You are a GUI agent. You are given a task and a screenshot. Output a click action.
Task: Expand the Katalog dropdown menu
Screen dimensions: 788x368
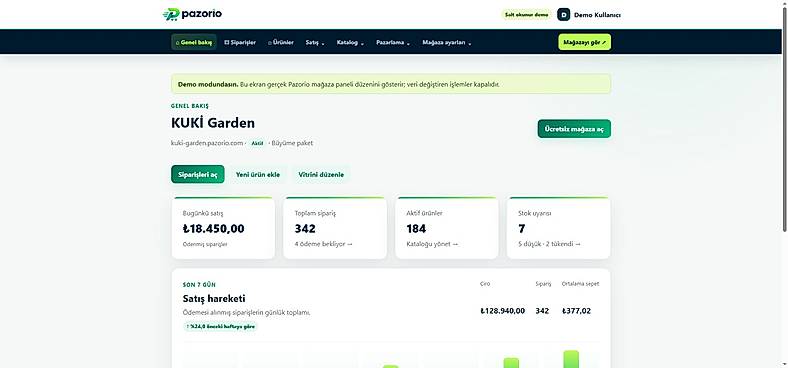[x=350, y=43]
